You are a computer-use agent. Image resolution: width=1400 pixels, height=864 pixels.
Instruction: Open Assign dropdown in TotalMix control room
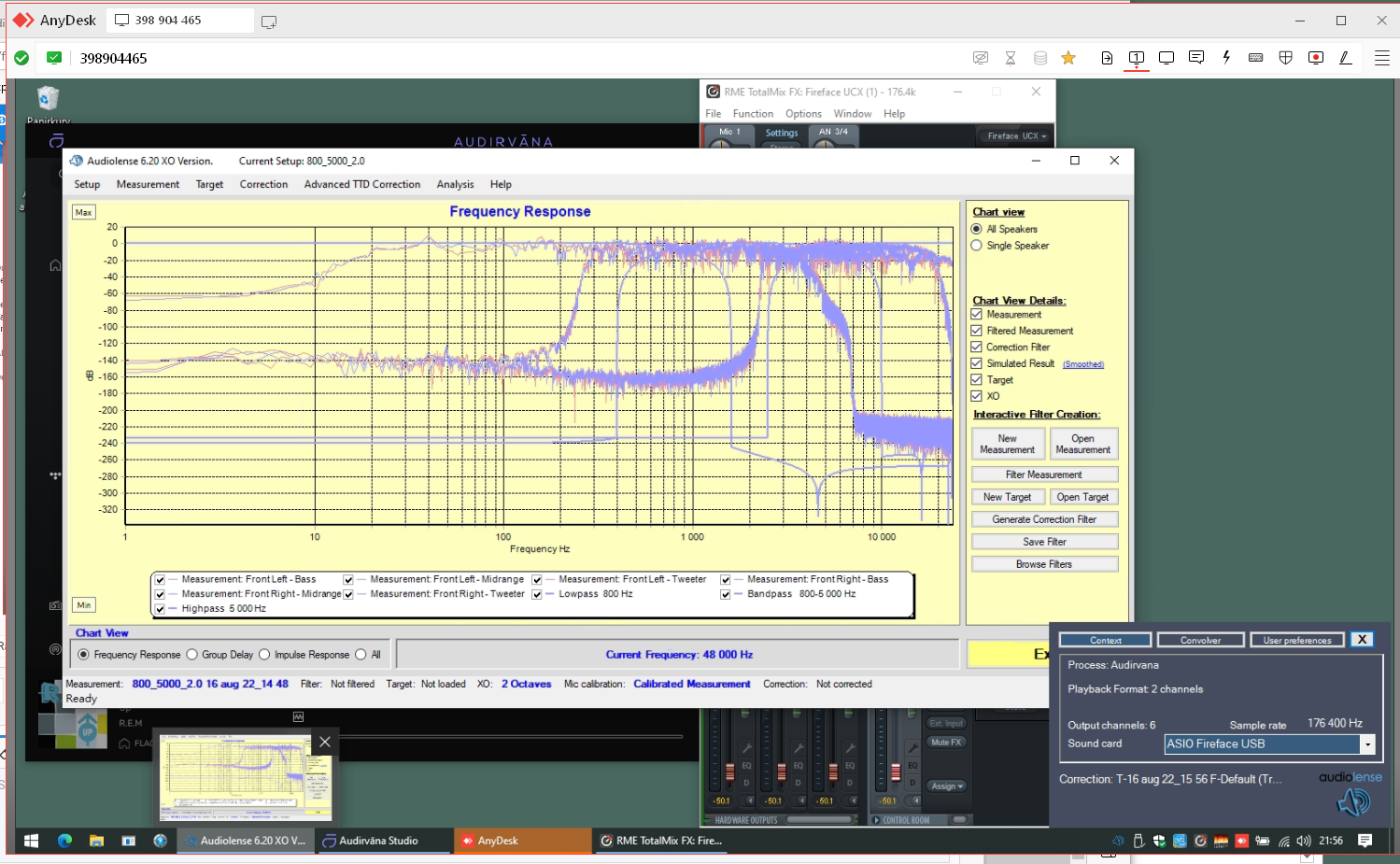(x=947, y=786)
